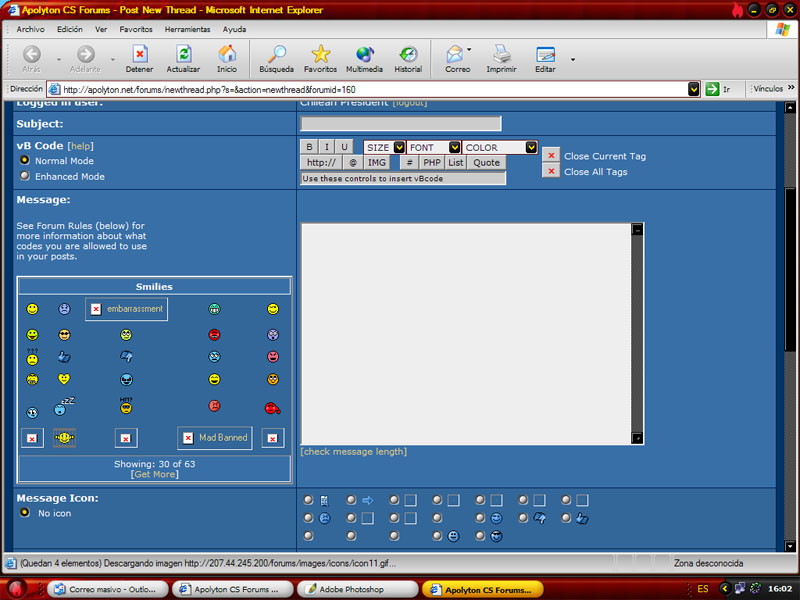Select the No icon radio option
This screenshot has width=800, height=600.
pyautogui.click(x=24, y=512)
